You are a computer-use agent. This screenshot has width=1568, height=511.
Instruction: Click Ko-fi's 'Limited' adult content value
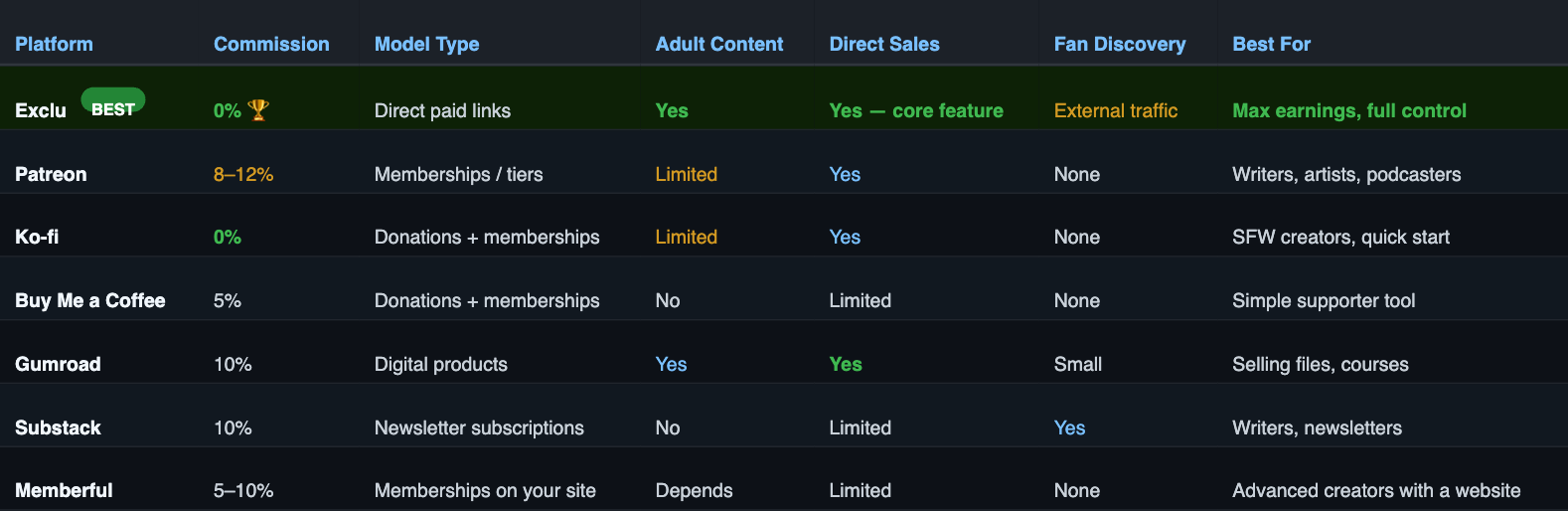coord(687,237)
